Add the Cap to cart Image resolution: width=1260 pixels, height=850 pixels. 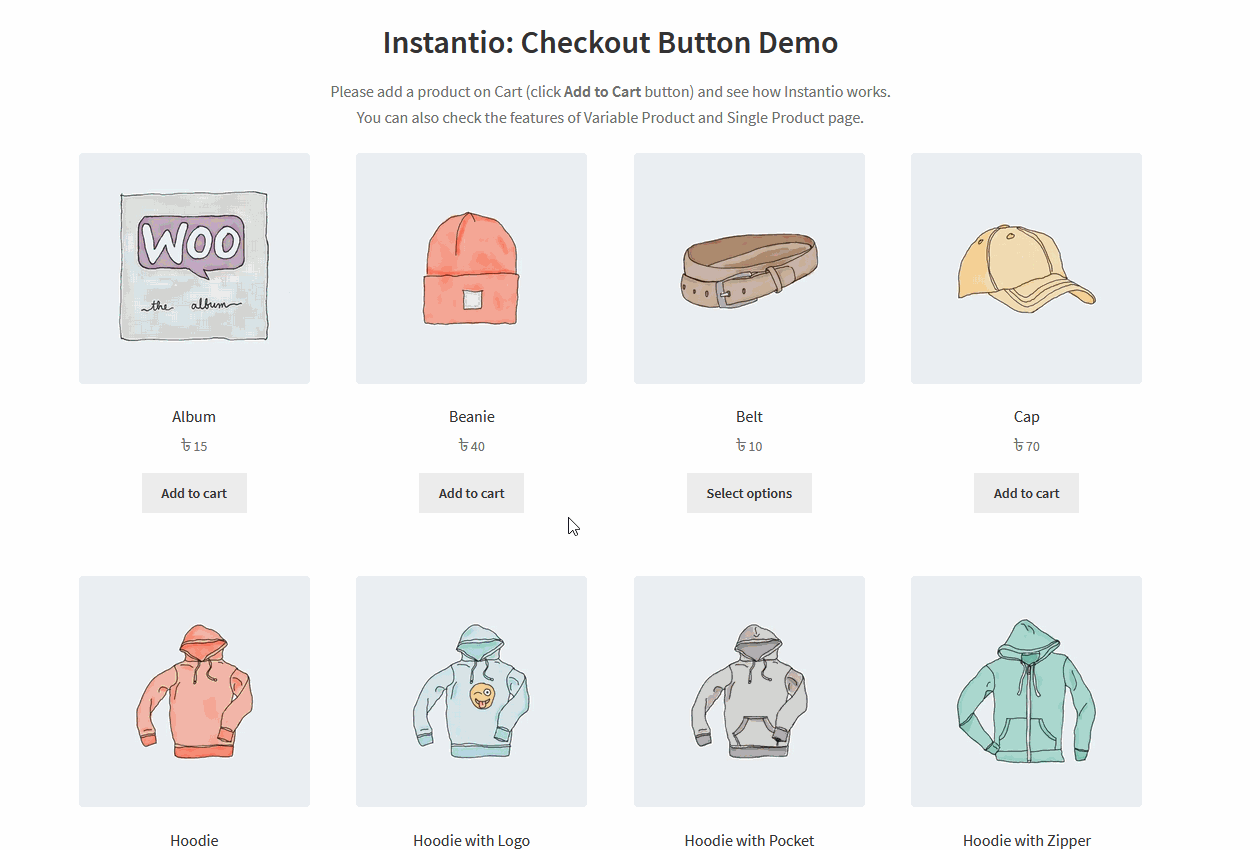(1026, 493)
